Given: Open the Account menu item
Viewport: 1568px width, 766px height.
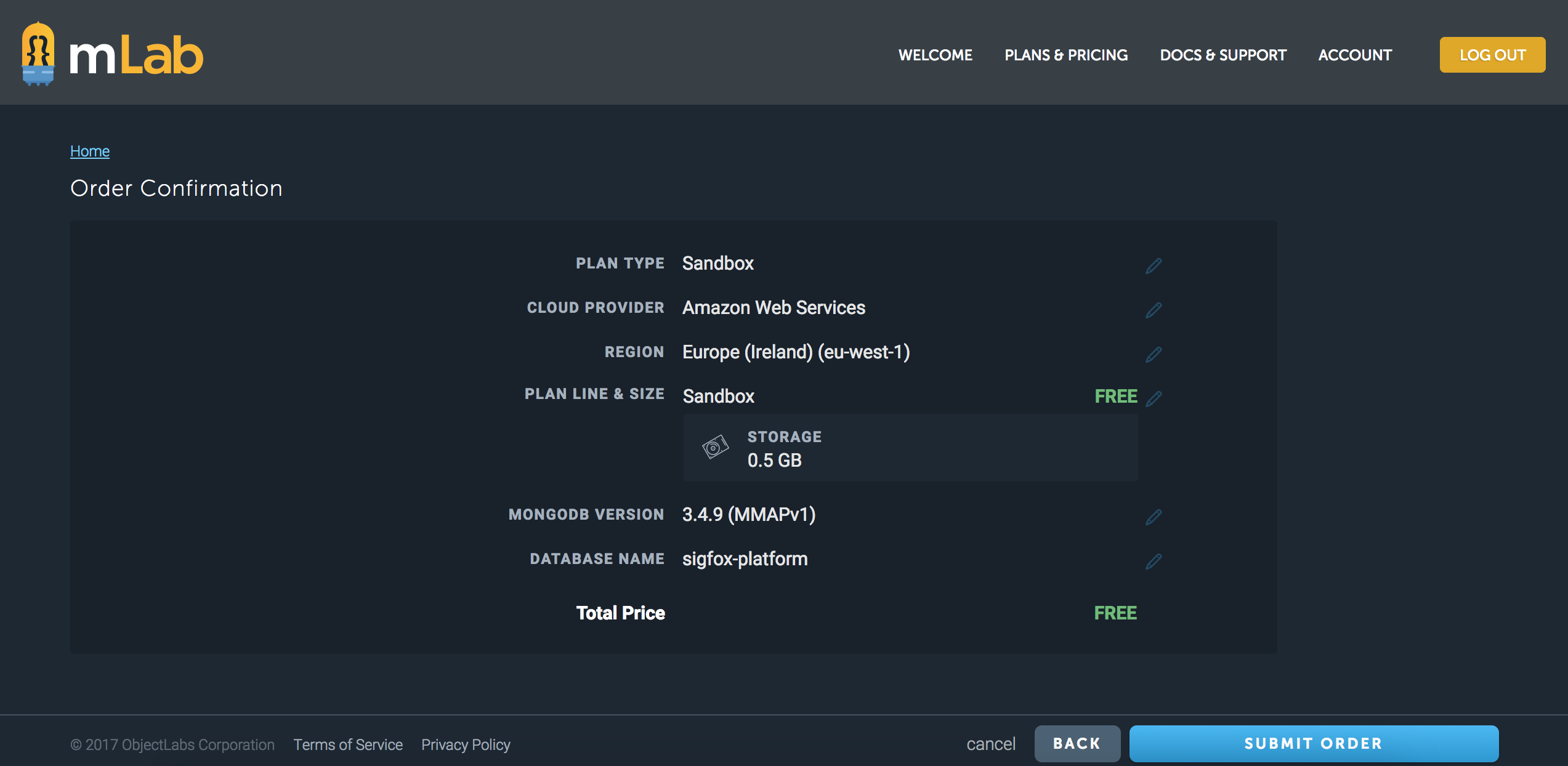Looking at the screenshot, I should coord(1354,55).
